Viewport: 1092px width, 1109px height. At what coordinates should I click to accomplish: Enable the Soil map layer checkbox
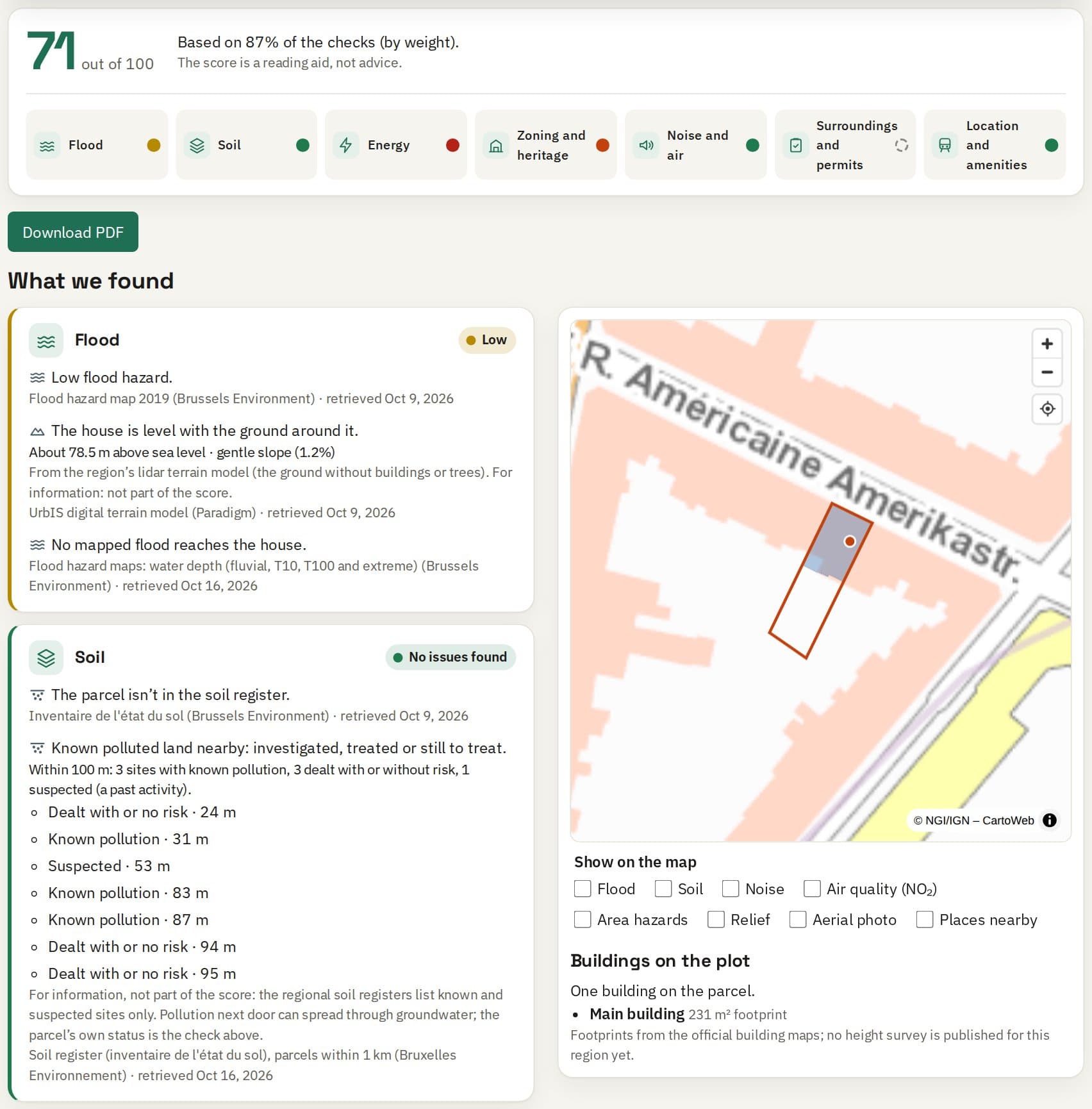point(663,888)
